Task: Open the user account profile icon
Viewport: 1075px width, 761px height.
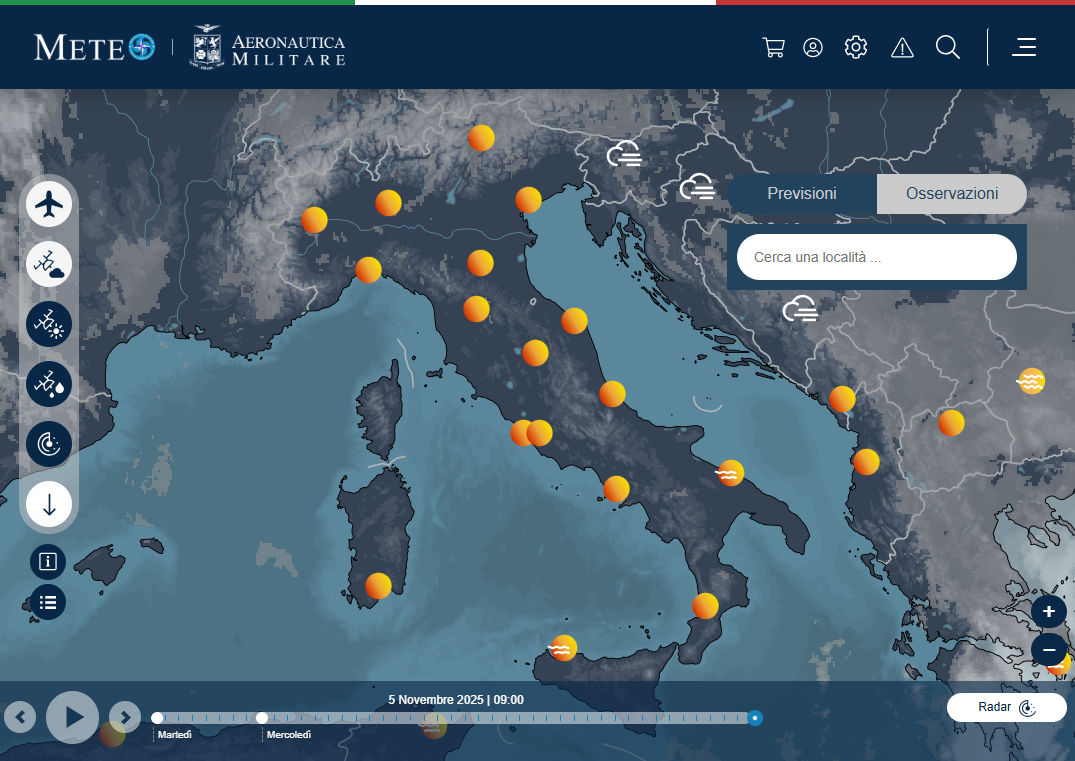Action: (813, 48)
